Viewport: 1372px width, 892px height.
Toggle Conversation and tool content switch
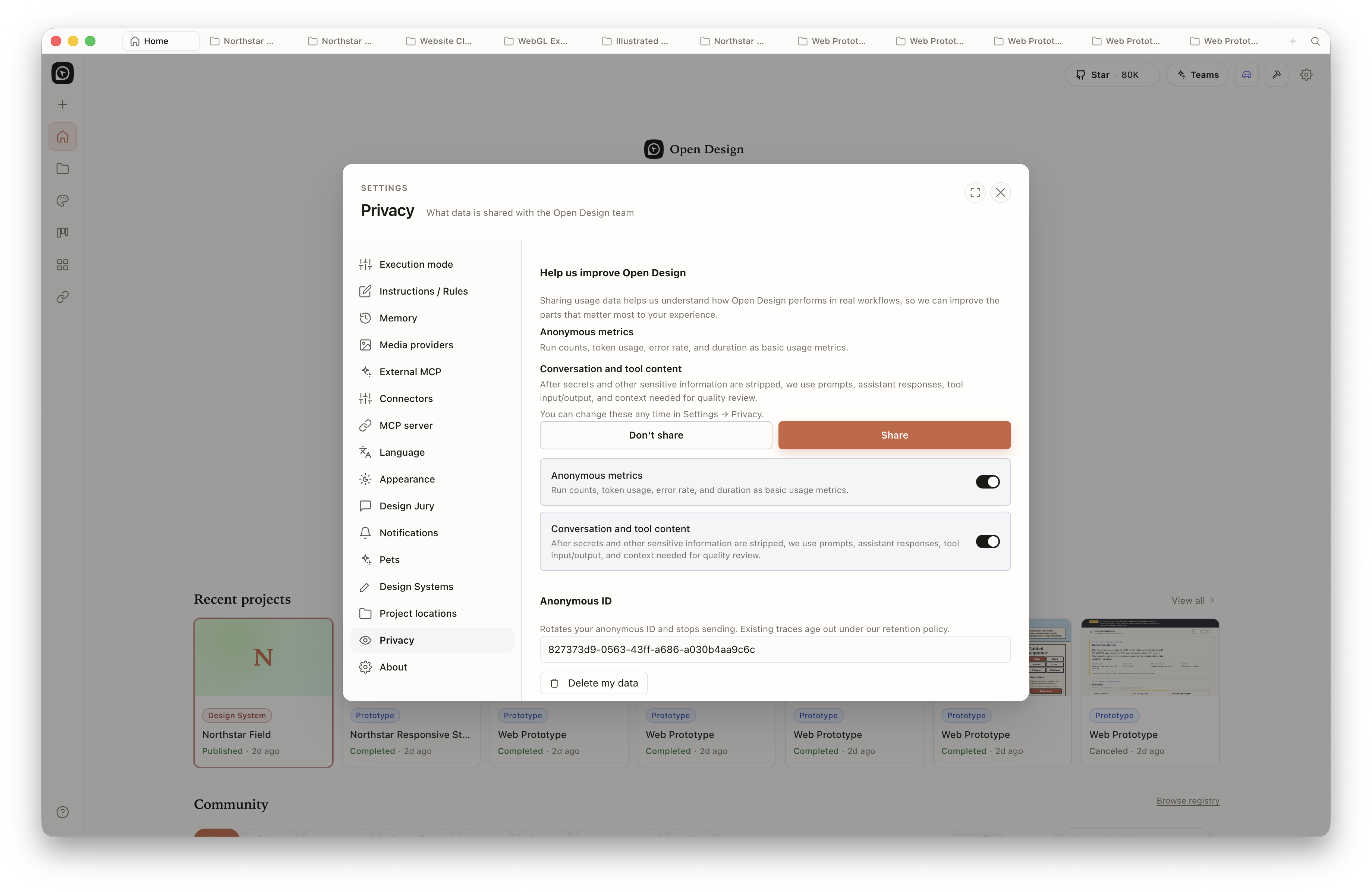point(988,541)
